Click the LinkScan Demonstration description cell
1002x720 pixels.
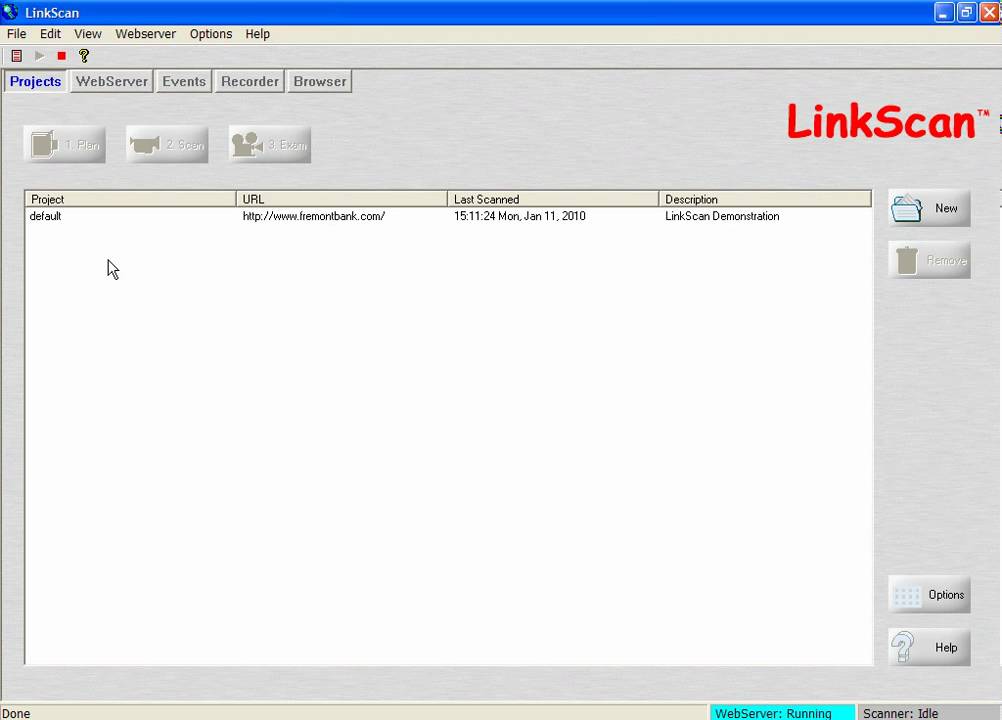point(722,217)
